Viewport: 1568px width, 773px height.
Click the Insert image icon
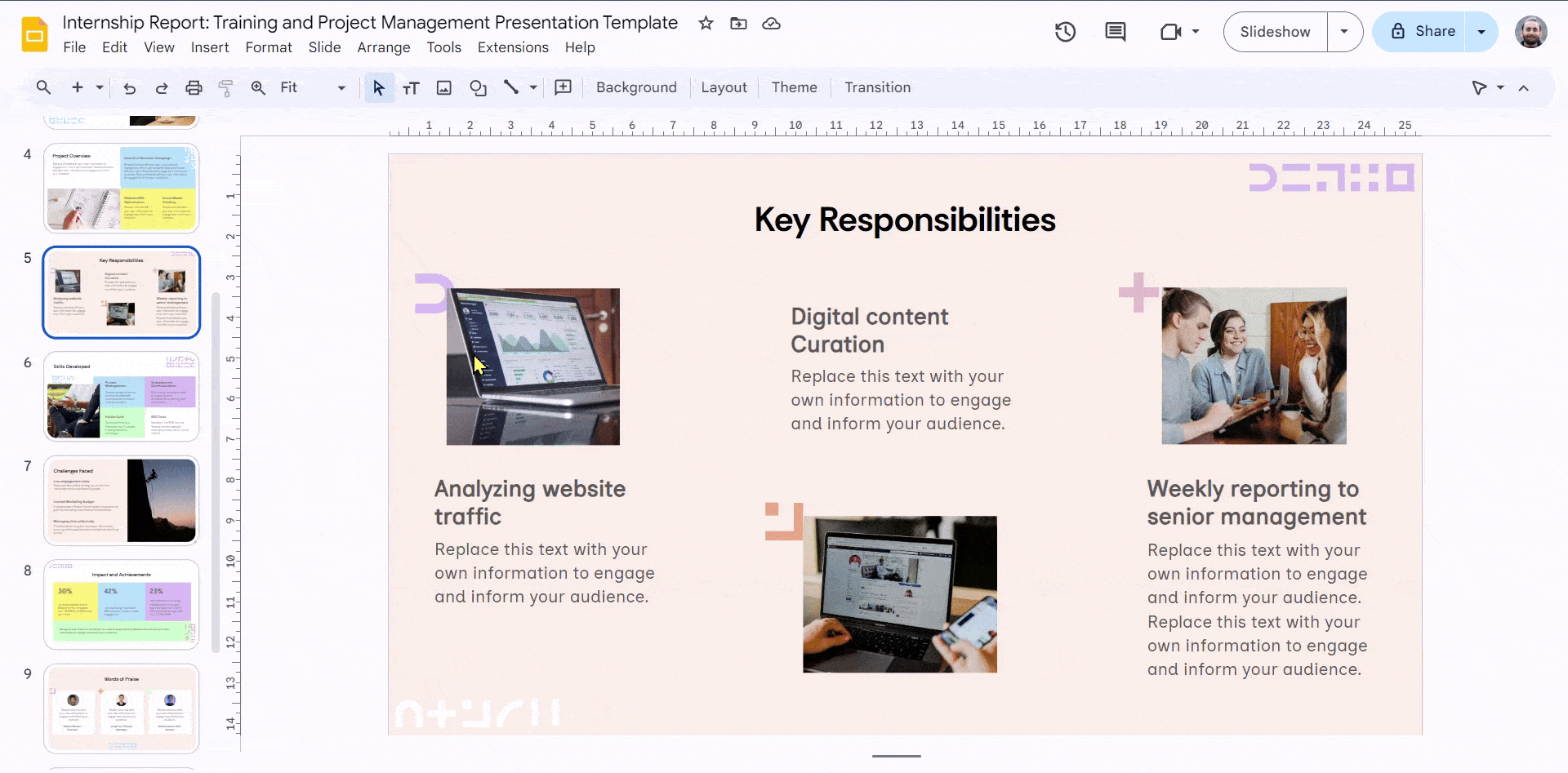point(443,87)
